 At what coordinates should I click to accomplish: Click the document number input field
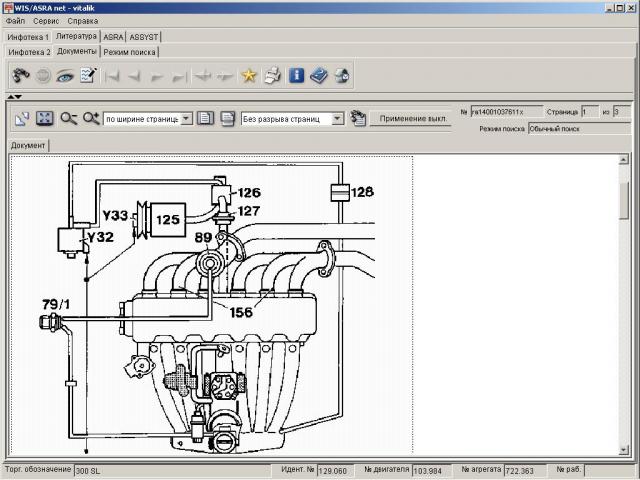[506, 112]
